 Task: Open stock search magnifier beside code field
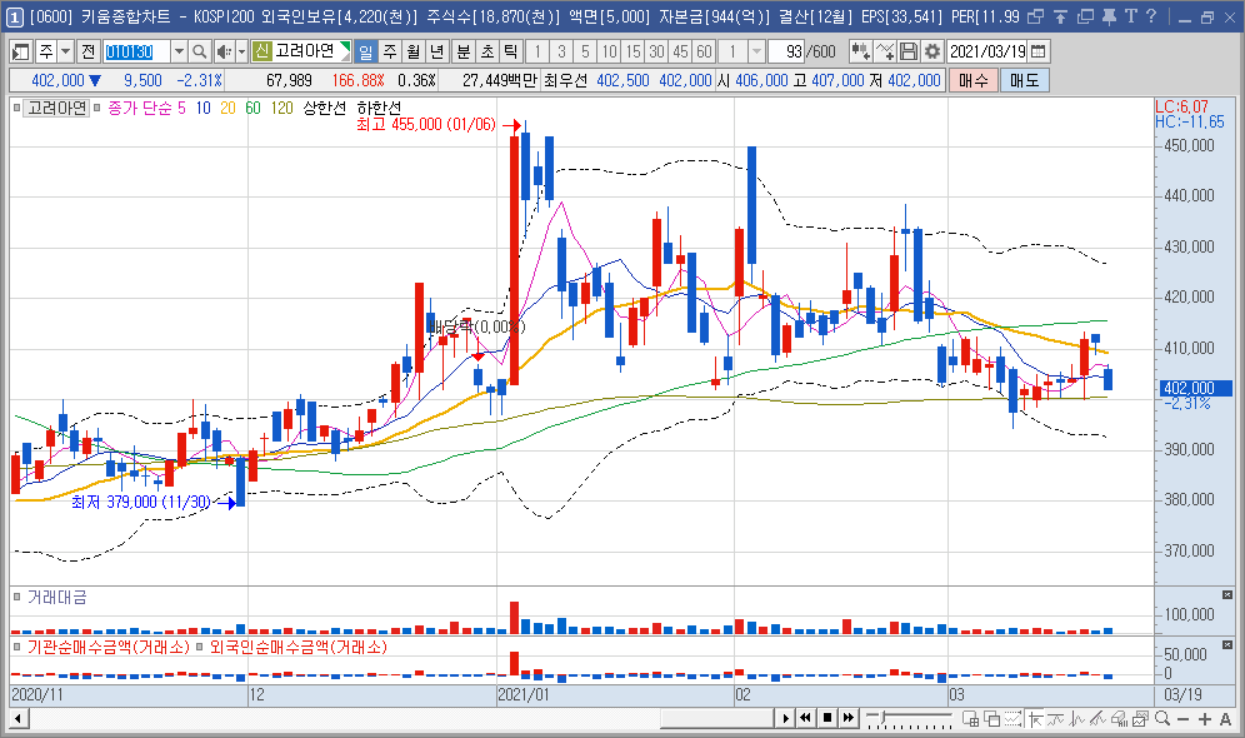(199, 51)
